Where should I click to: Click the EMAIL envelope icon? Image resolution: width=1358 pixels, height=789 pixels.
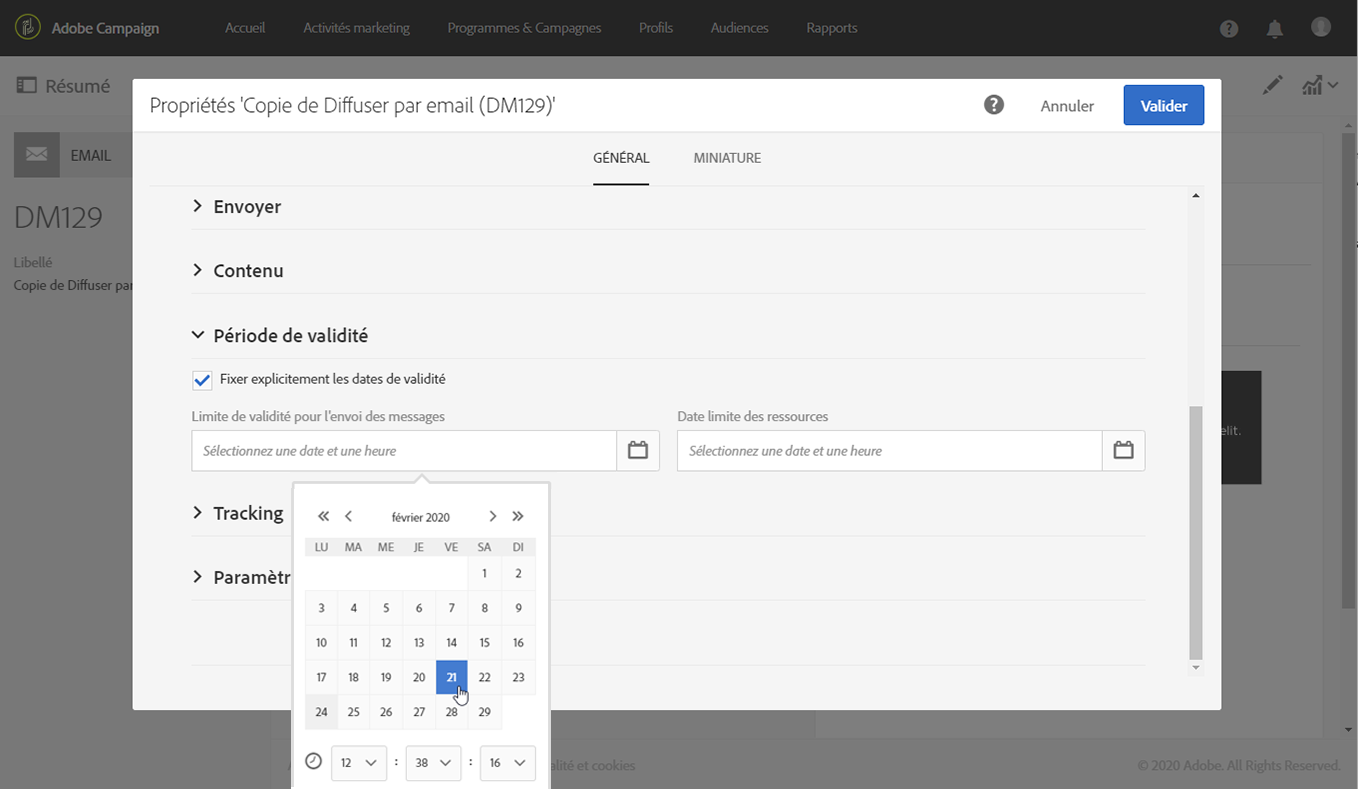(x=37, y=155)
